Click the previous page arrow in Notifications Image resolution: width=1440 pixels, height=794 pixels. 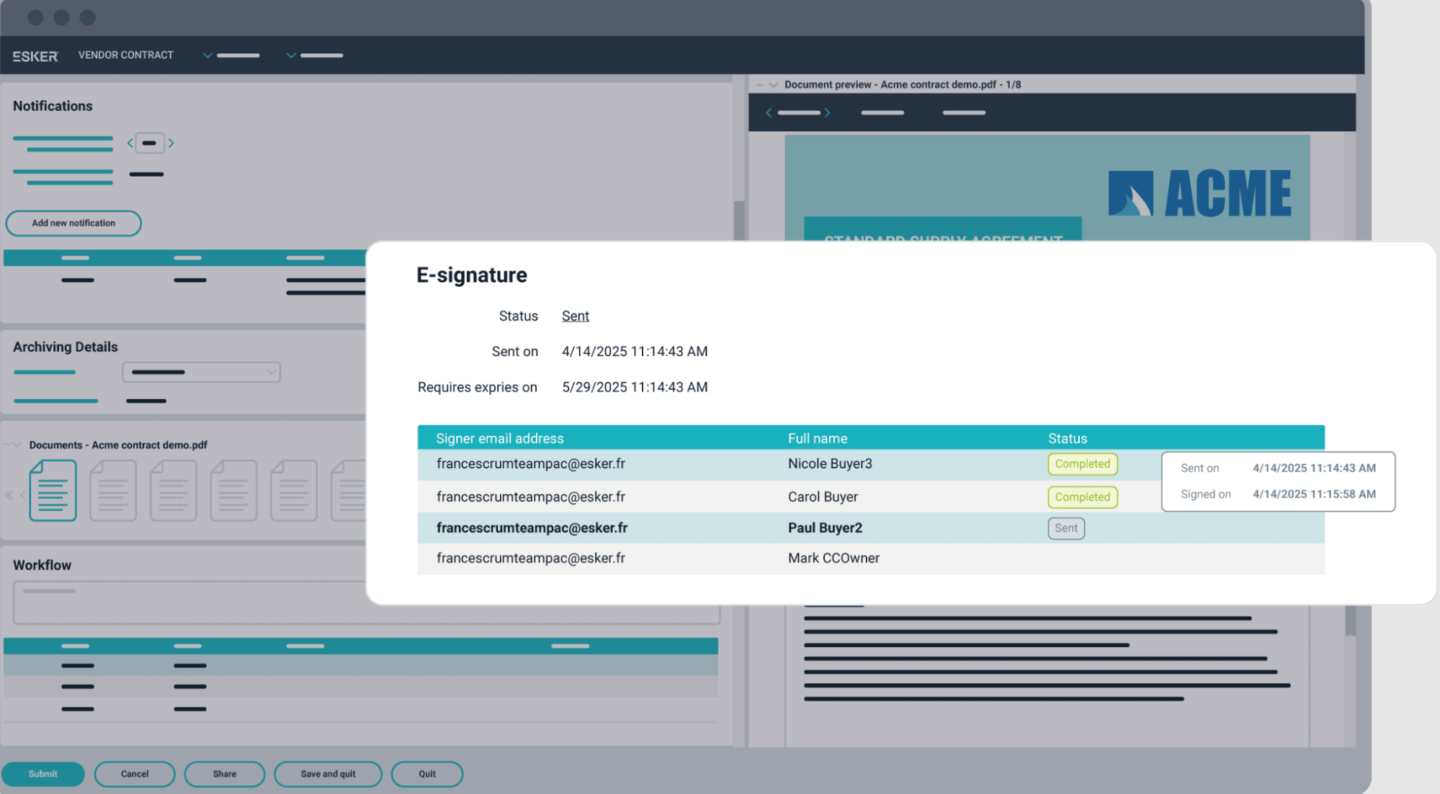(129, 142)
